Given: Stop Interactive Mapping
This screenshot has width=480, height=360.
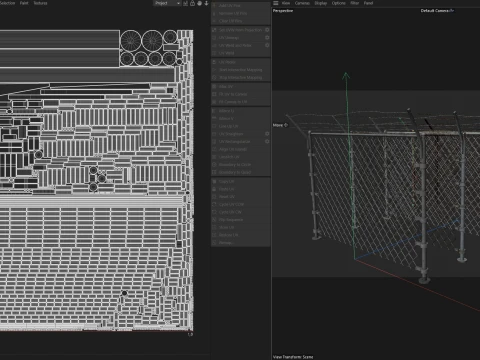Looking at the screenshot, I should coord(240,78).
